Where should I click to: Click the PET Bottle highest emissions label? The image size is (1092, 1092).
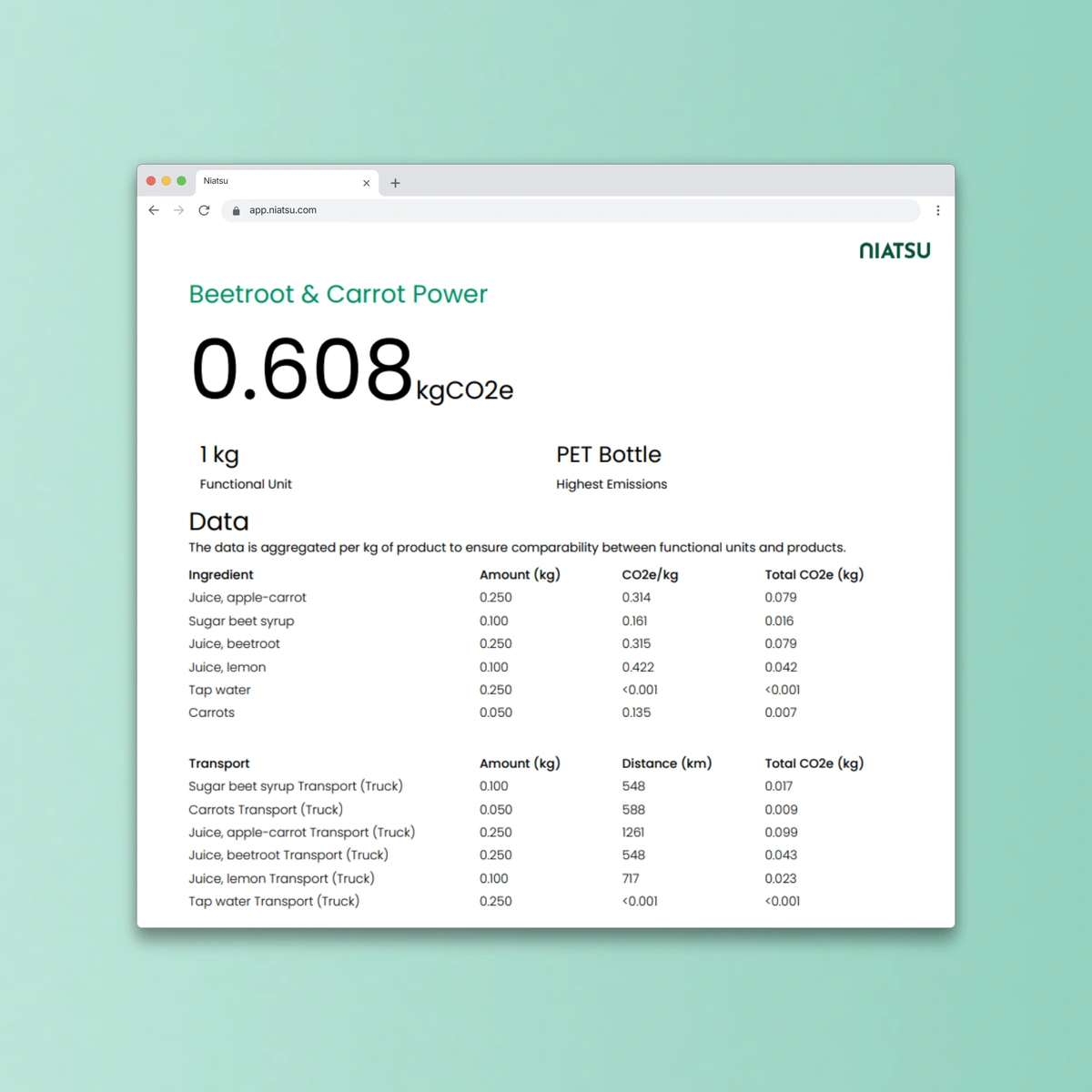[609, 454]
